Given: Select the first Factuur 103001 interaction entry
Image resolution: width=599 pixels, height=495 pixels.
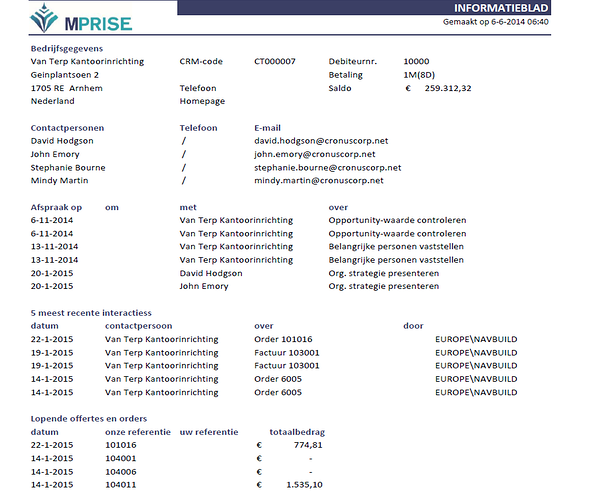Looking at the screenshot, I should coord(287,353).
